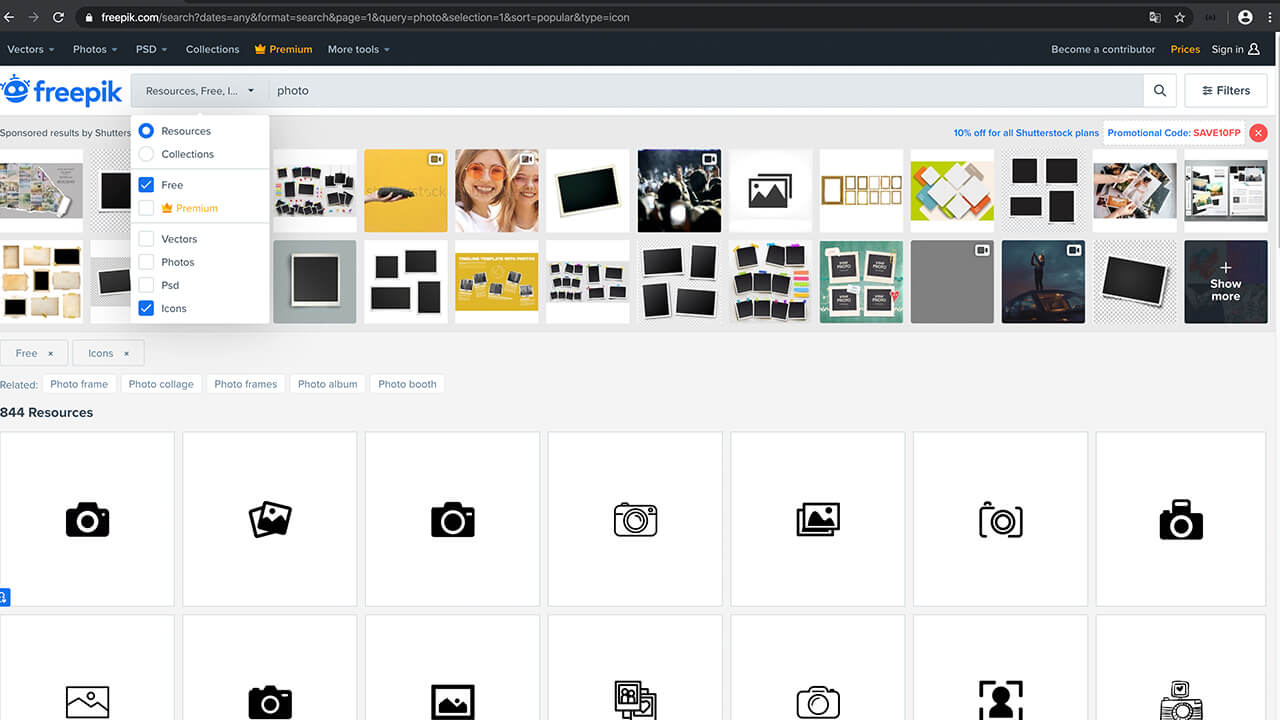Remove the Free filter tag
The width and height of the screenshot is (1280, 720).
[x=50, y=353]
